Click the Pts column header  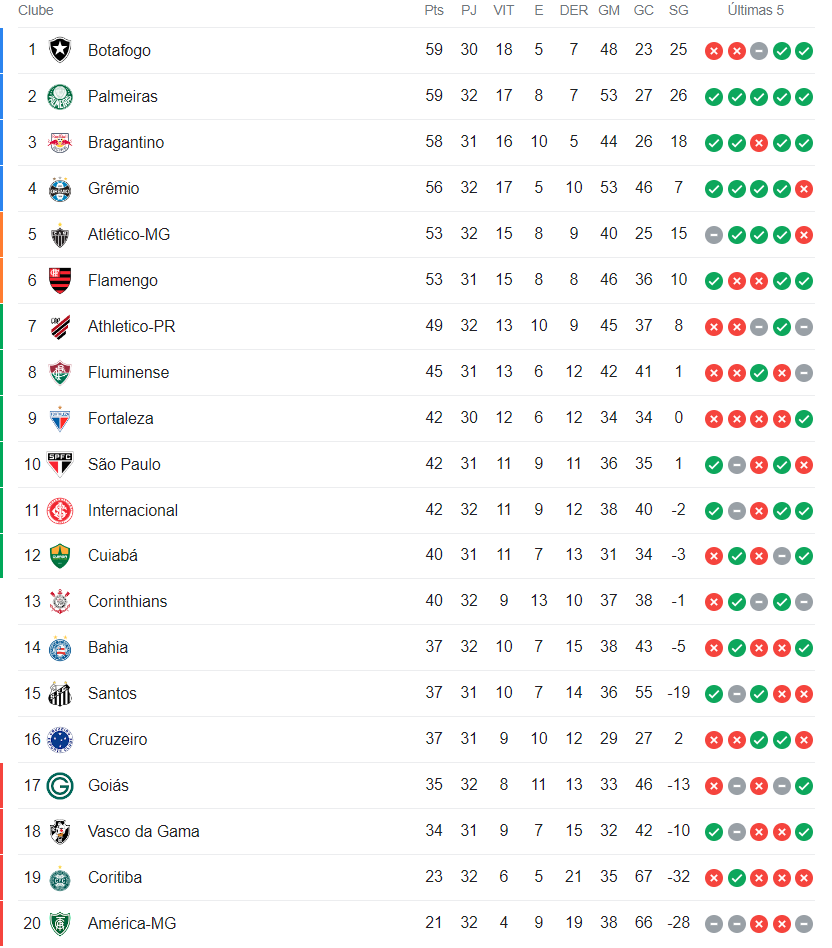point(434,10)
